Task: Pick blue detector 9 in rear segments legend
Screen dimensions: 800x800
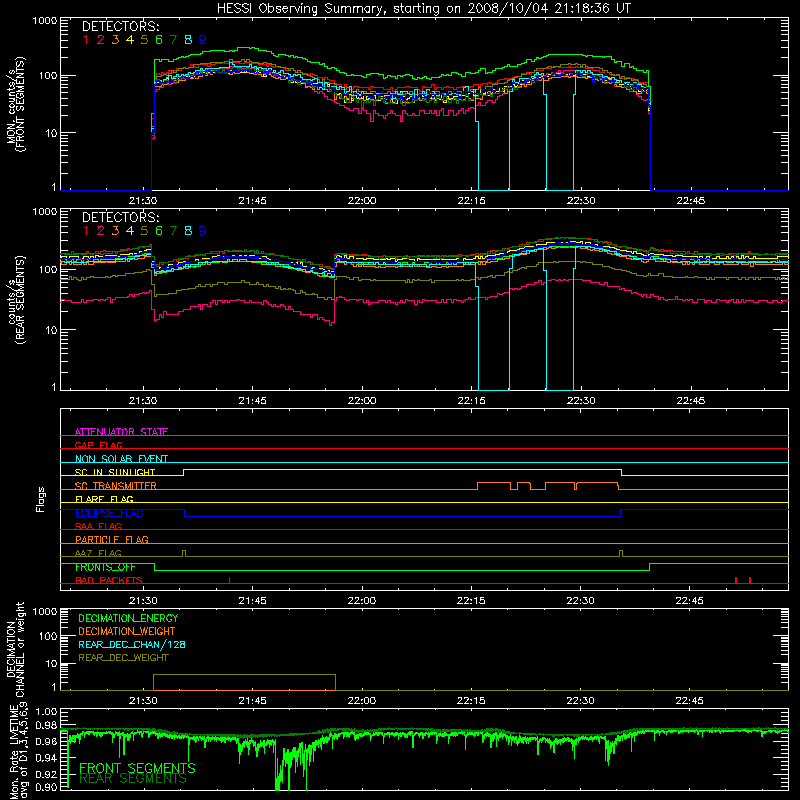Action: pyautogui.click(x=203, y=231)
